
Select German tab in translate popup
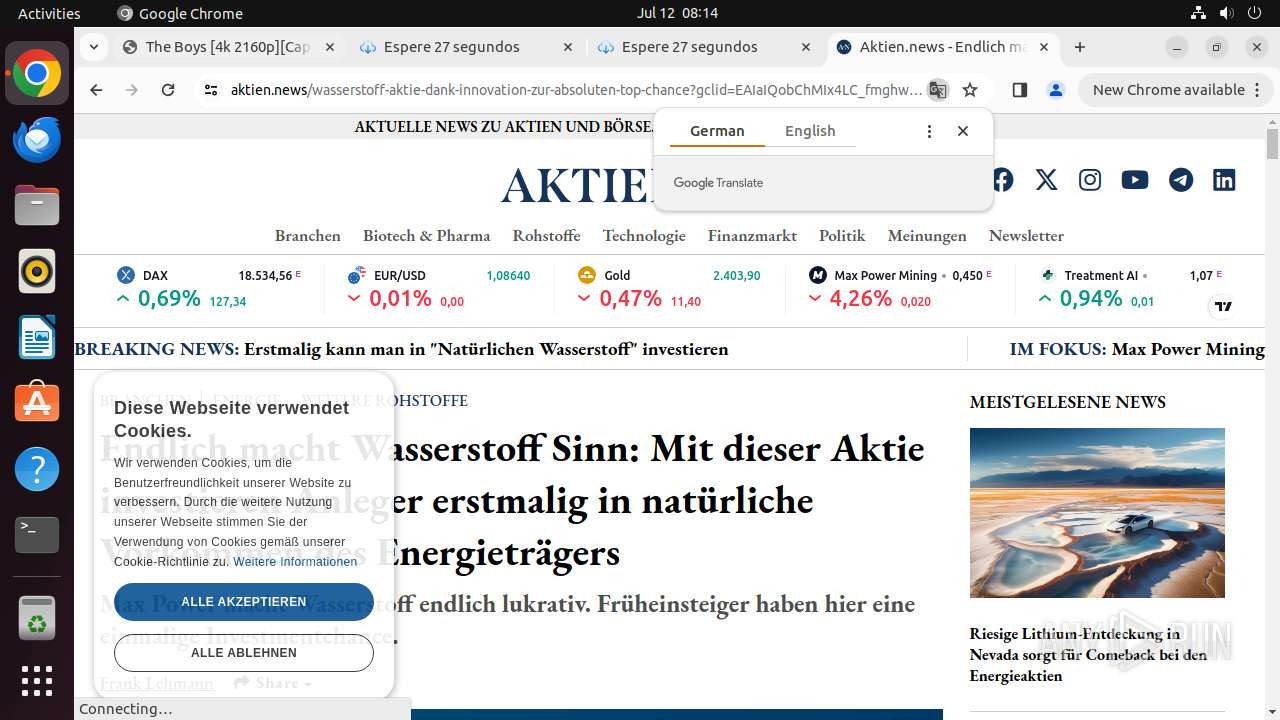pyautogui.click(x=717, y=131)
